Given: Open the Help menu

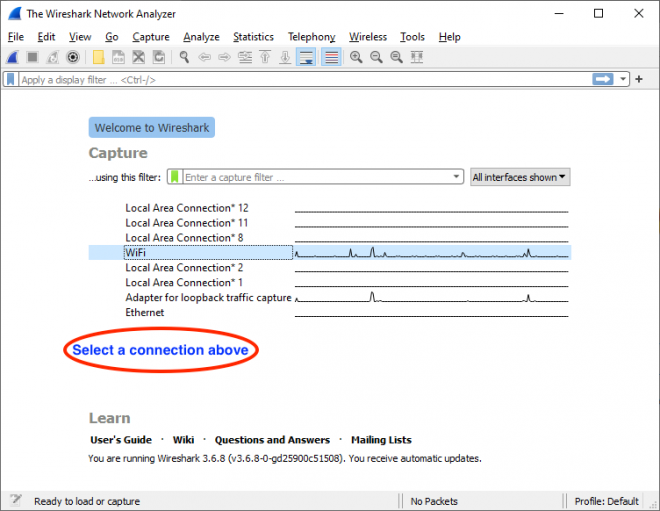Looking at the screenshot, I should 450,37.
